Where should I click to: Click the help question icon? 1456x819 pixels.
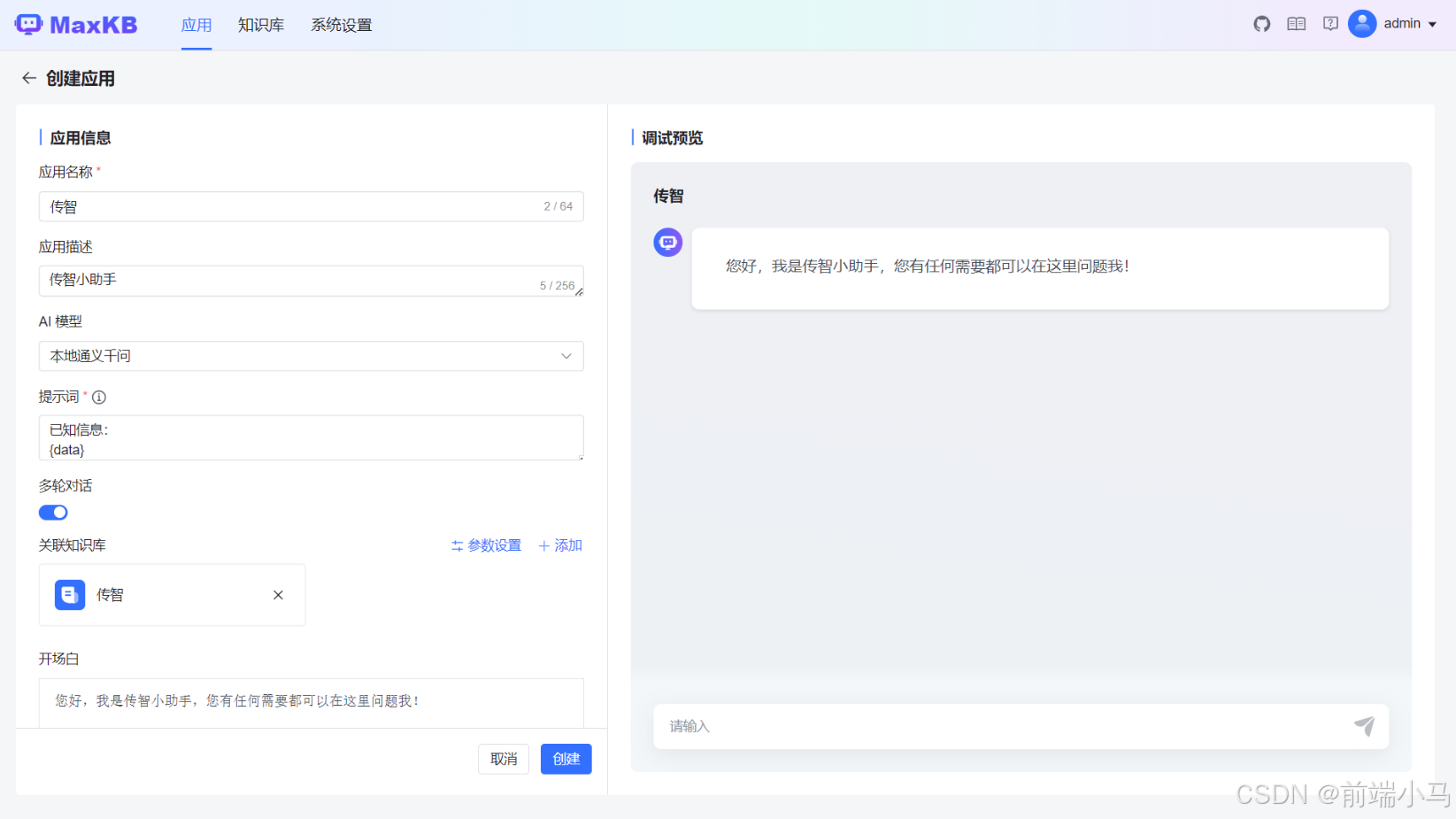point(1330,24)
